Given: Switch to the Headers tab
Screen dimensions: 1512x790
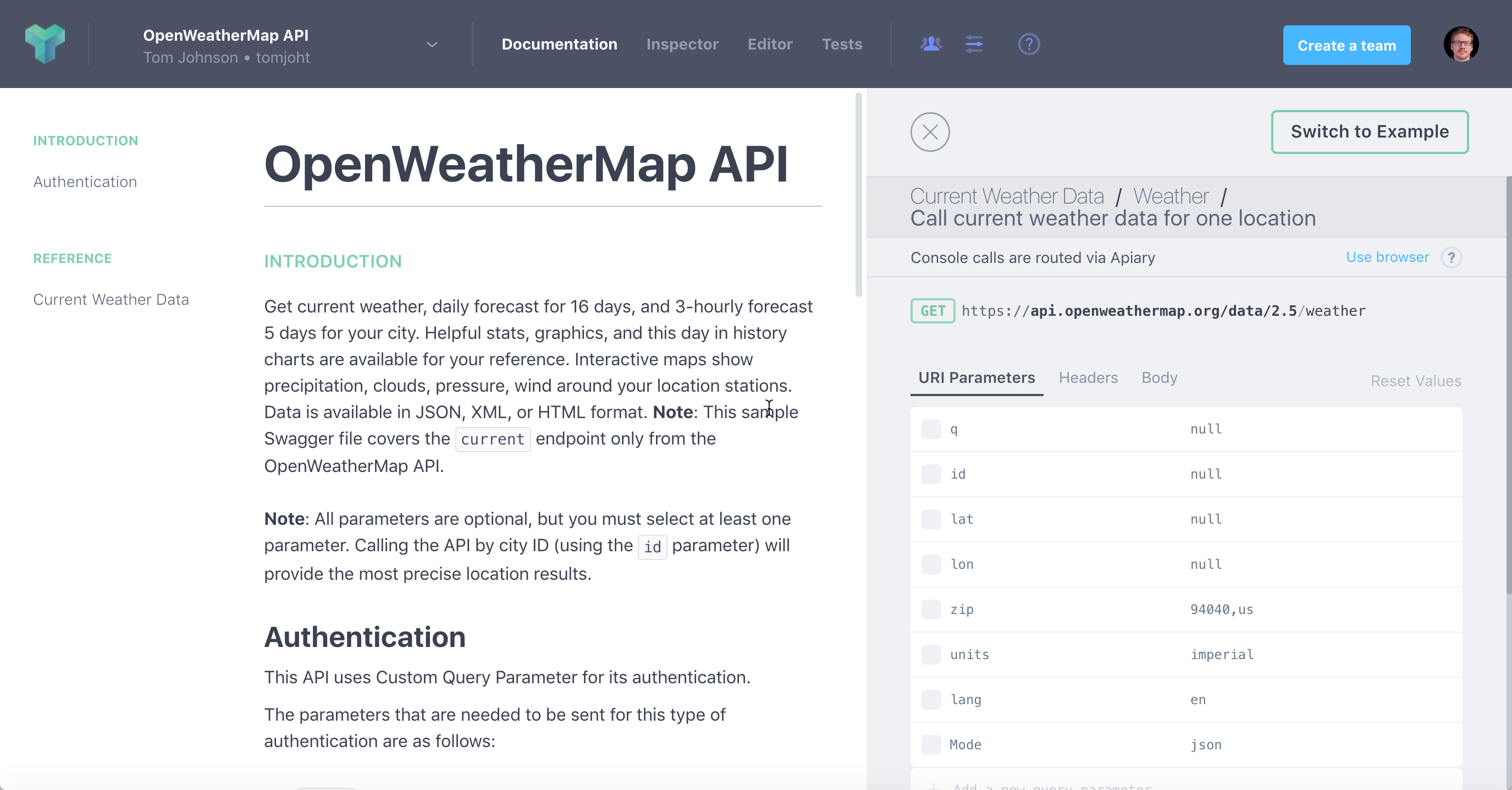Looking at the screenshot, I should point(1088,378).
